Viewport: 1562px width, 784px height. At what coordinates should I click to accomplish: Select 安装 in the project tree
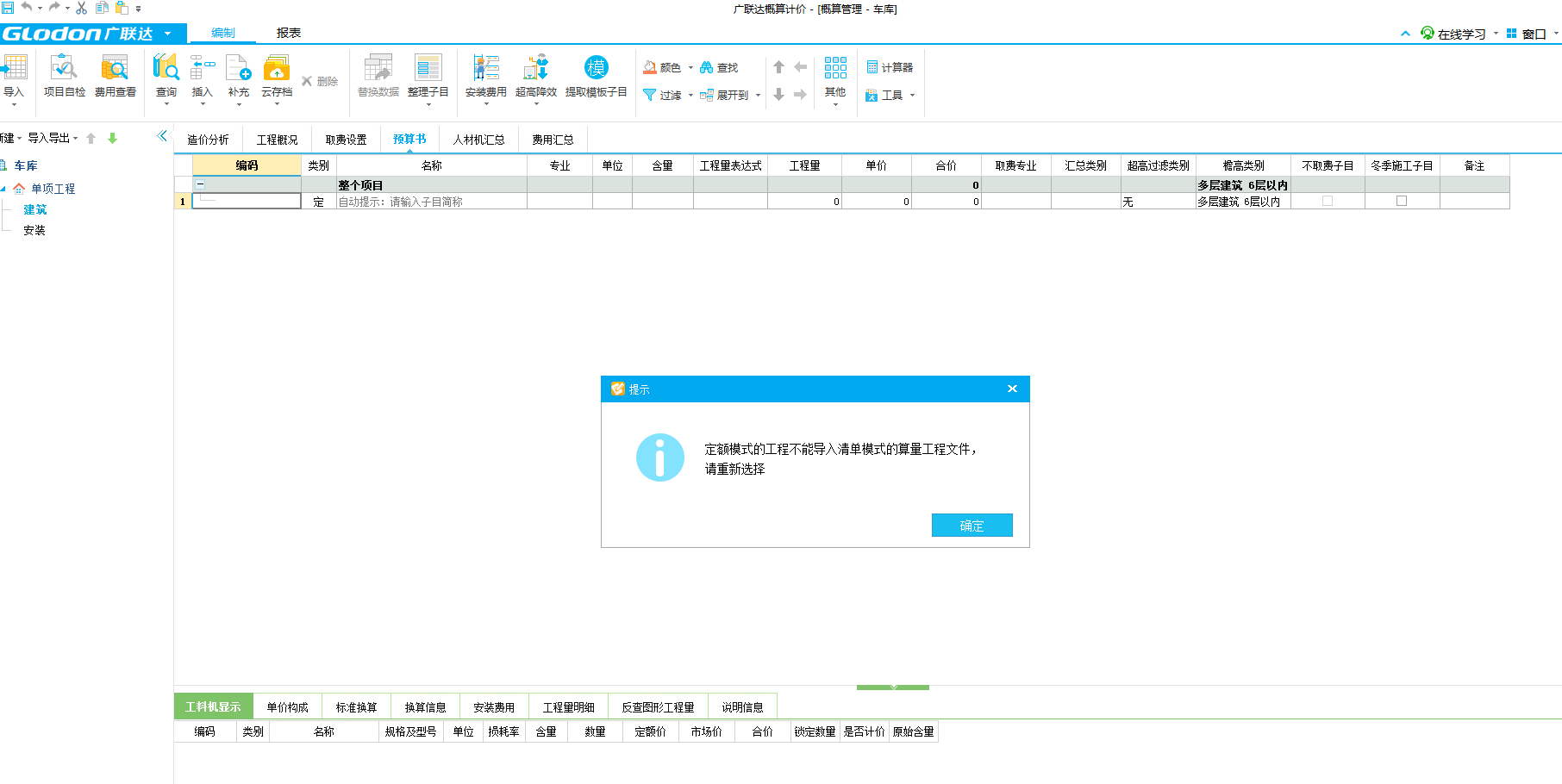34,231
